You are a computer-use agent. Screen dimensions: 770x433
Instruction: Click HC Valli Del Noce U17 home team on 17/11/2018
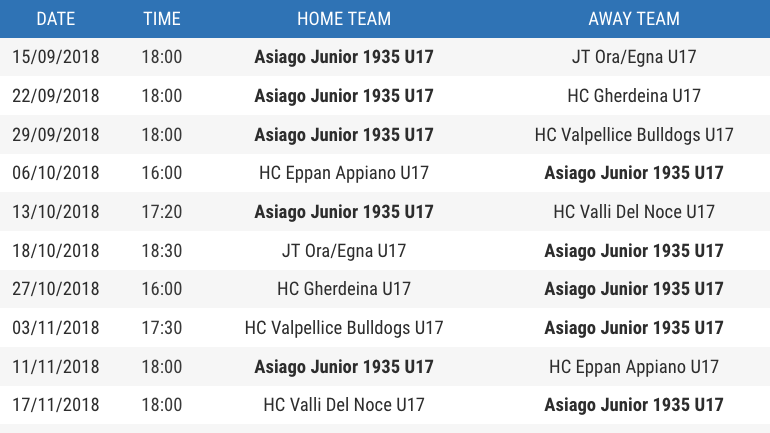[x=344, y=405]
